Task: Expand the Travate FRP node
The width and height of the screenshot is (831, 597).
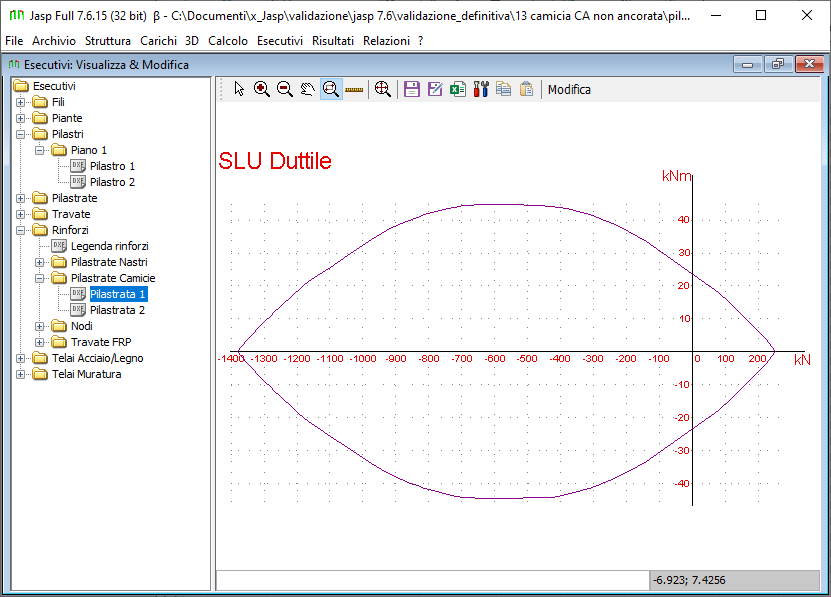Action: pyautogui.click(x=39, y=342)
